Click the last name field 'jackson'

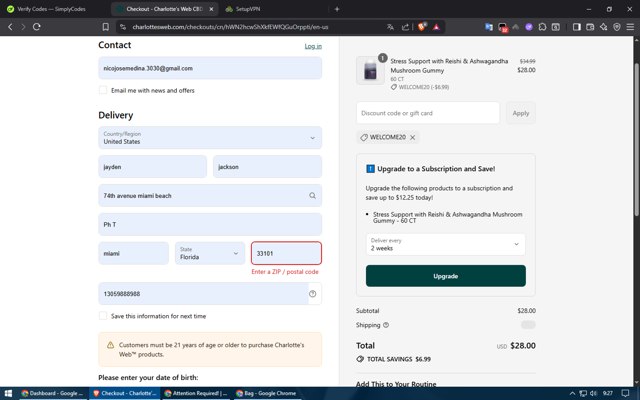coord(267,167)
